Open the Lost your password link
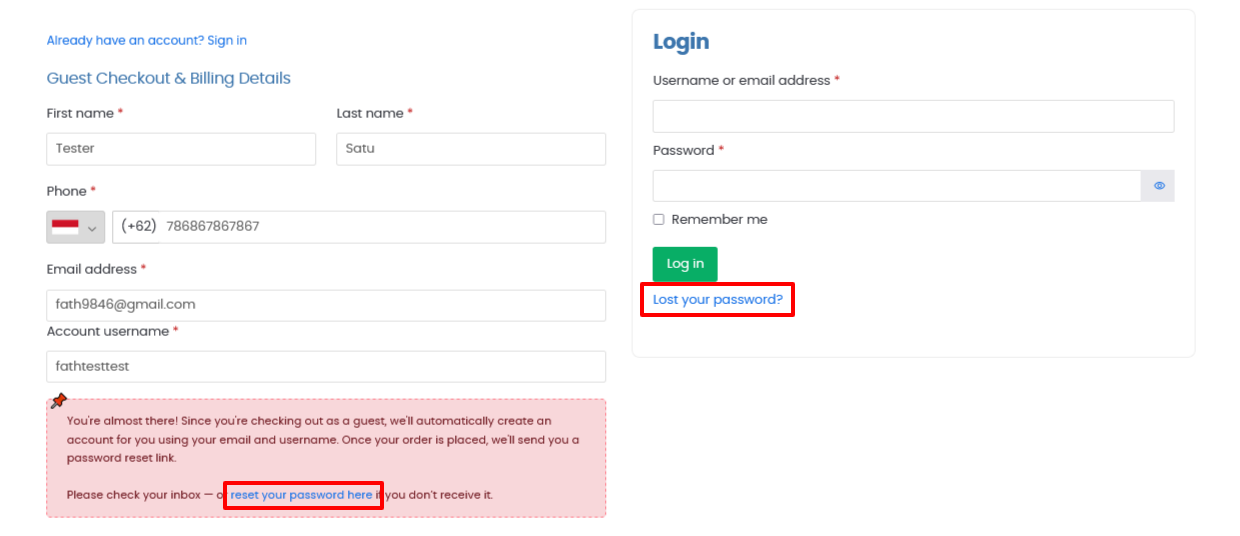Screen dimensions: 1240x536 point(717,300)
